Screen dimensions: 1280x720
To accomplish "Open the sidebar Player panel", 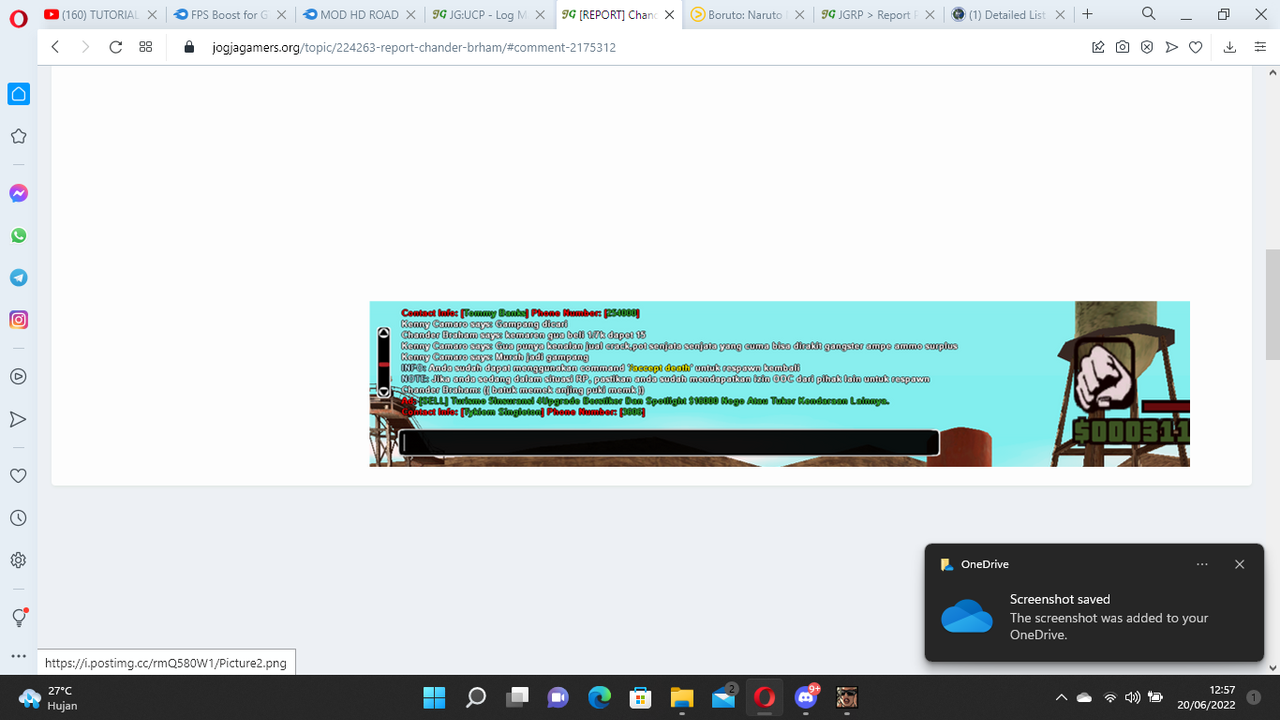I will 18,377.
